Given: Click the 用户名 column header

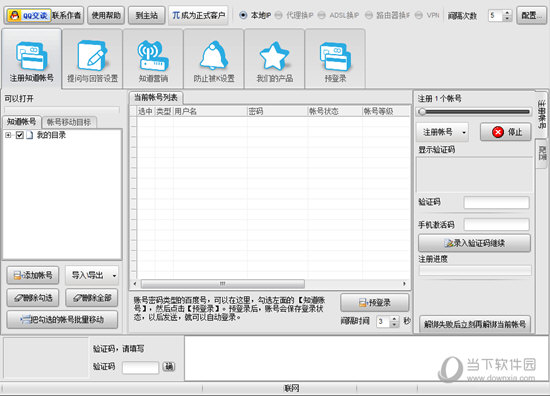Looking at the screenshot, I should click(x=210, y=112).
